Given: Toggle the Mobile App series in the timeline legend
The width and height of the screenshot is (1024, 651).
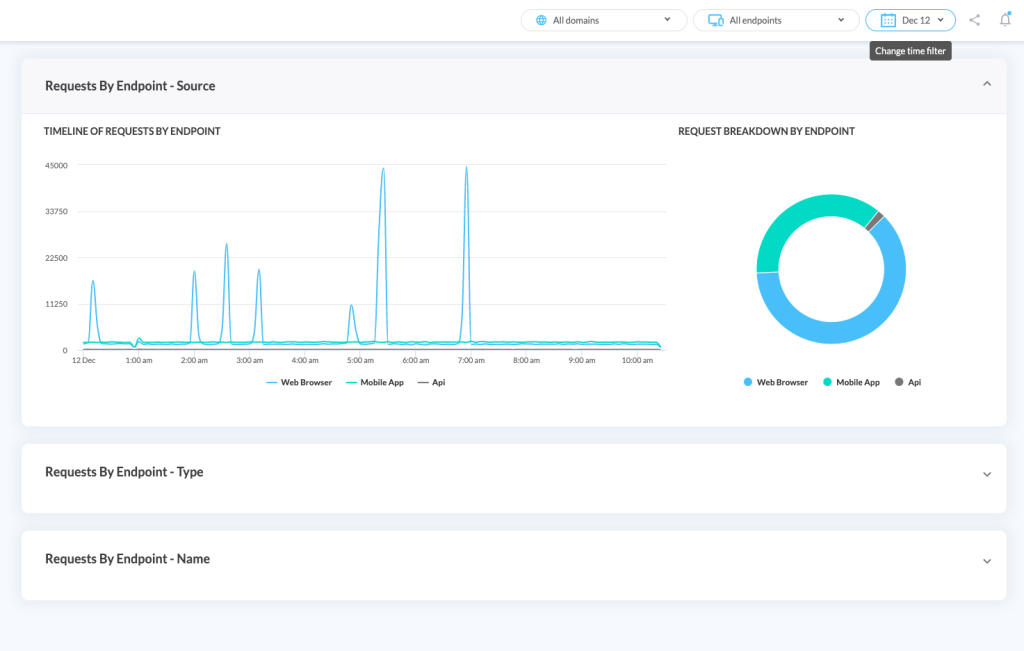Looking at the screenshot, I should (375, 381).
